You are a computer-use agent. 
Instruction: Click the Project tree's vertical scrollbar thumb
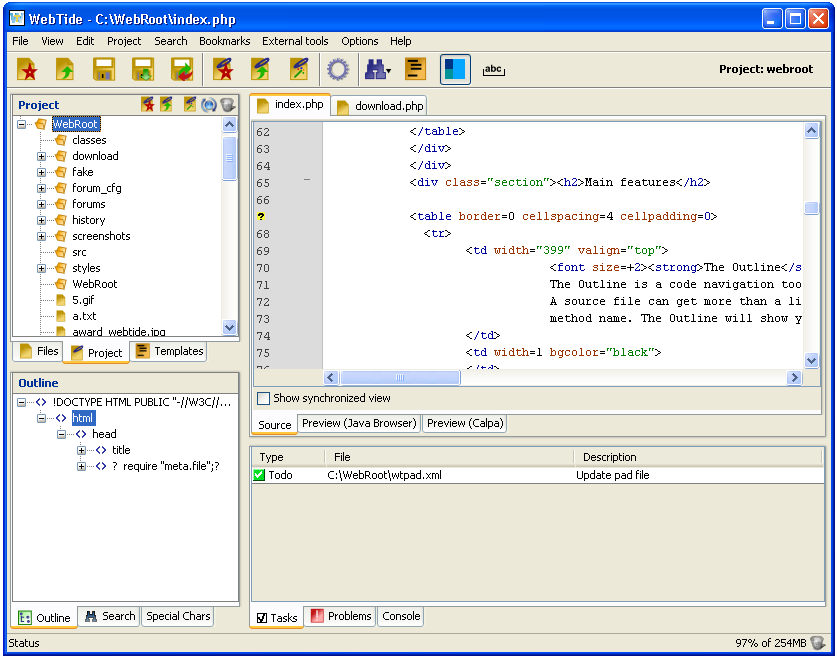pyautogui.click(x=230, y=158)
